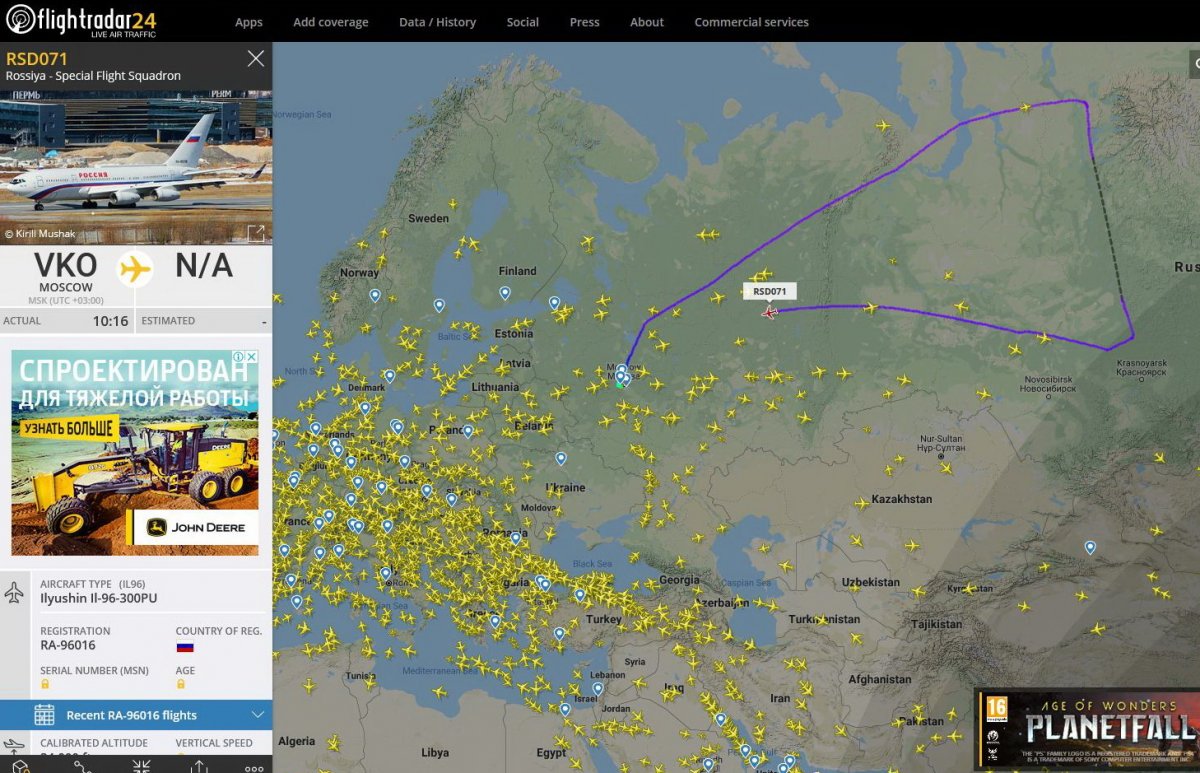Open the Add coverage menu item
The height and width of the screenshot is (773, 1200).
[330, 22]
